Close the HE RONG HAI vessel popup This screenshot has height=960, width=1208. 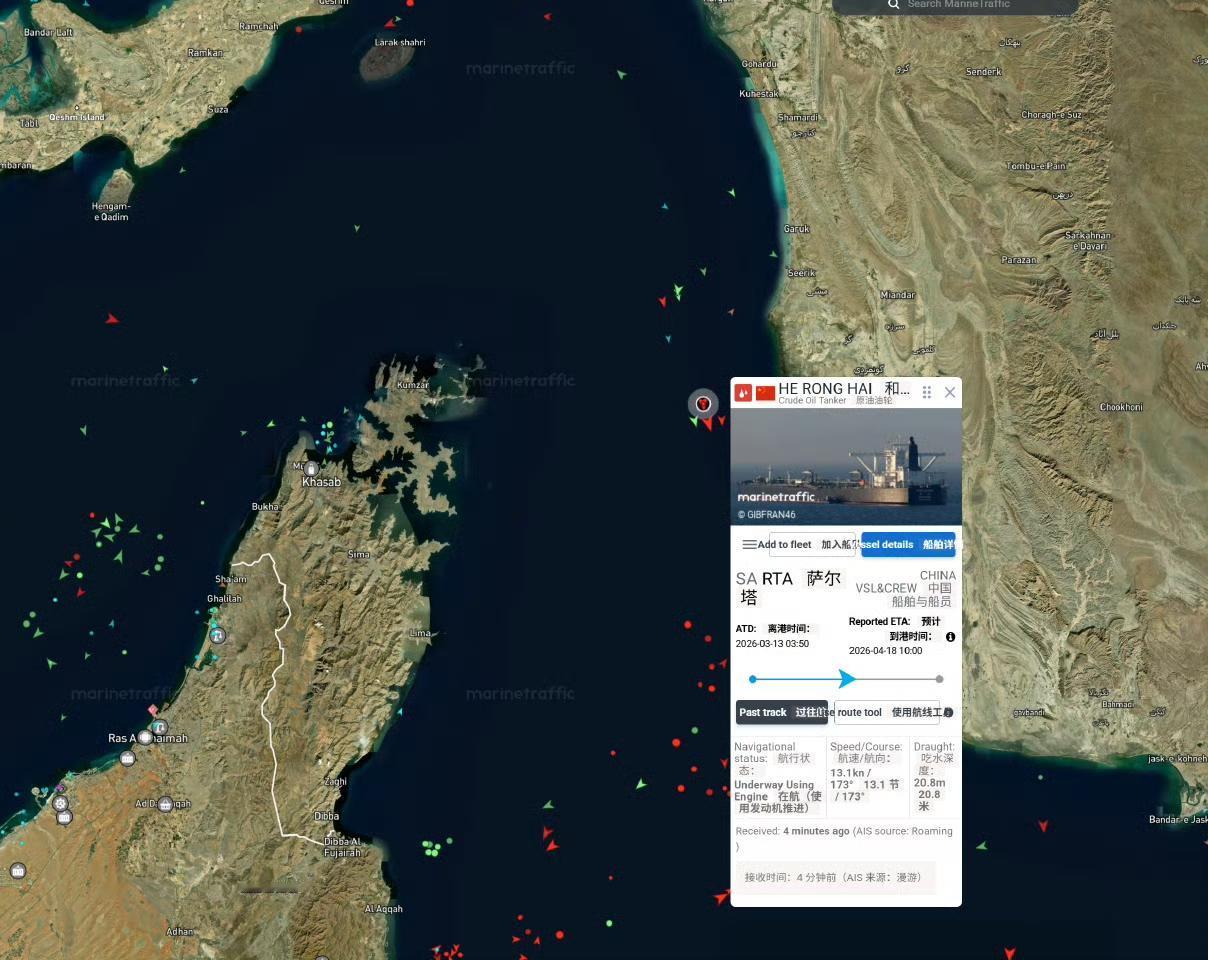950,393
